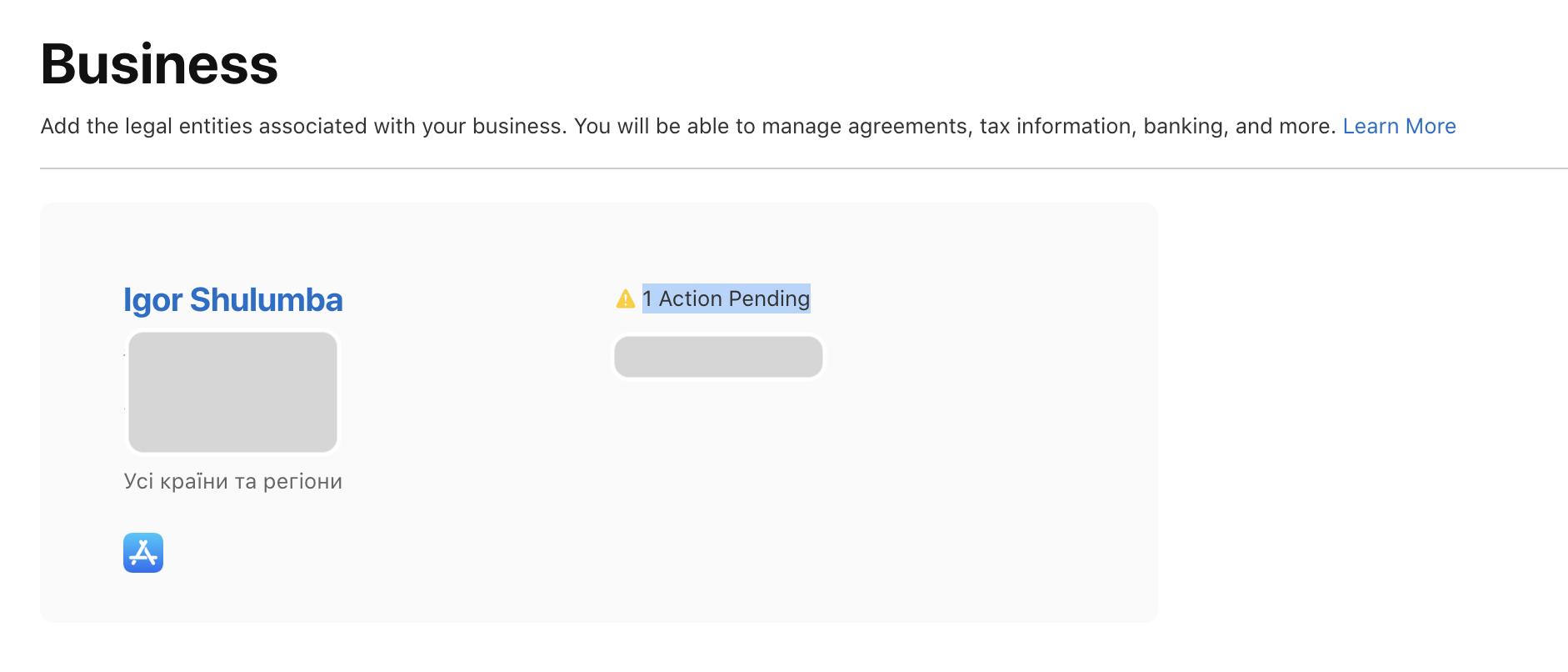The height and width of the screenshot is (672, 1568).
Task: Click the gray redacted pill below Action Pending
Action: click(x=718, y=357)
